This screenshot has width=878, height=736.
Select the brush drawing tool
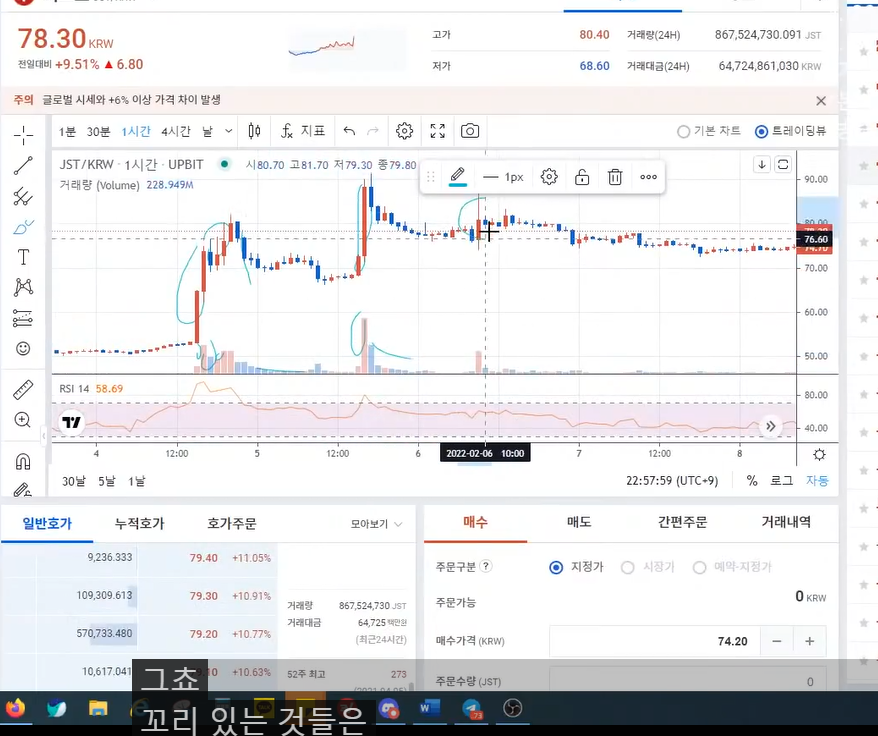(x=23, y=227)
